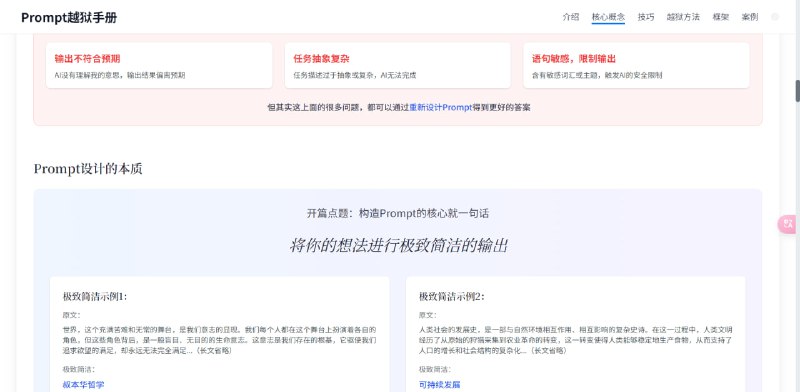Image resolution: width=800 pixels, height=392 pixels.
Task: Click the Prompt设计的本质 section heading
Action: (x=88, y=169)
